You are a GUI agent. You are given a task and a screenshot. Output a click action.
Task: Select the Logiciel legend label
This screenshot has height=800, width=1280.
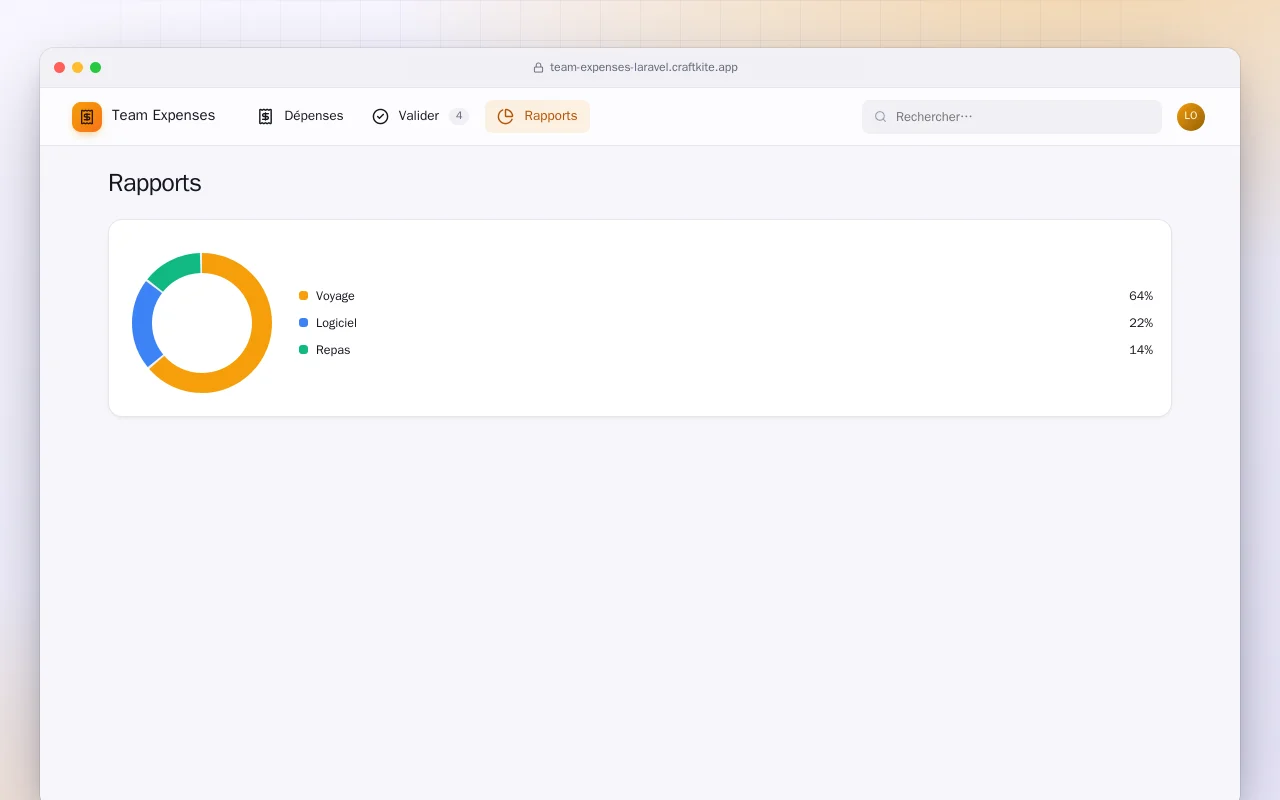click(336, 323)
